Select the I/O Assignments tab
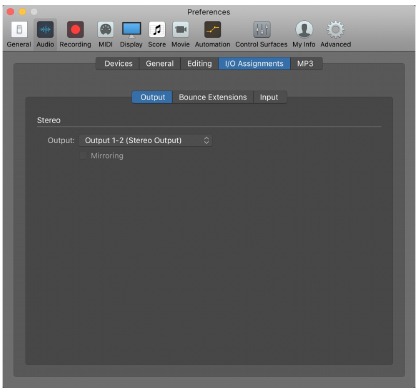This screenshot has height=392, width=419. point(254,64)
